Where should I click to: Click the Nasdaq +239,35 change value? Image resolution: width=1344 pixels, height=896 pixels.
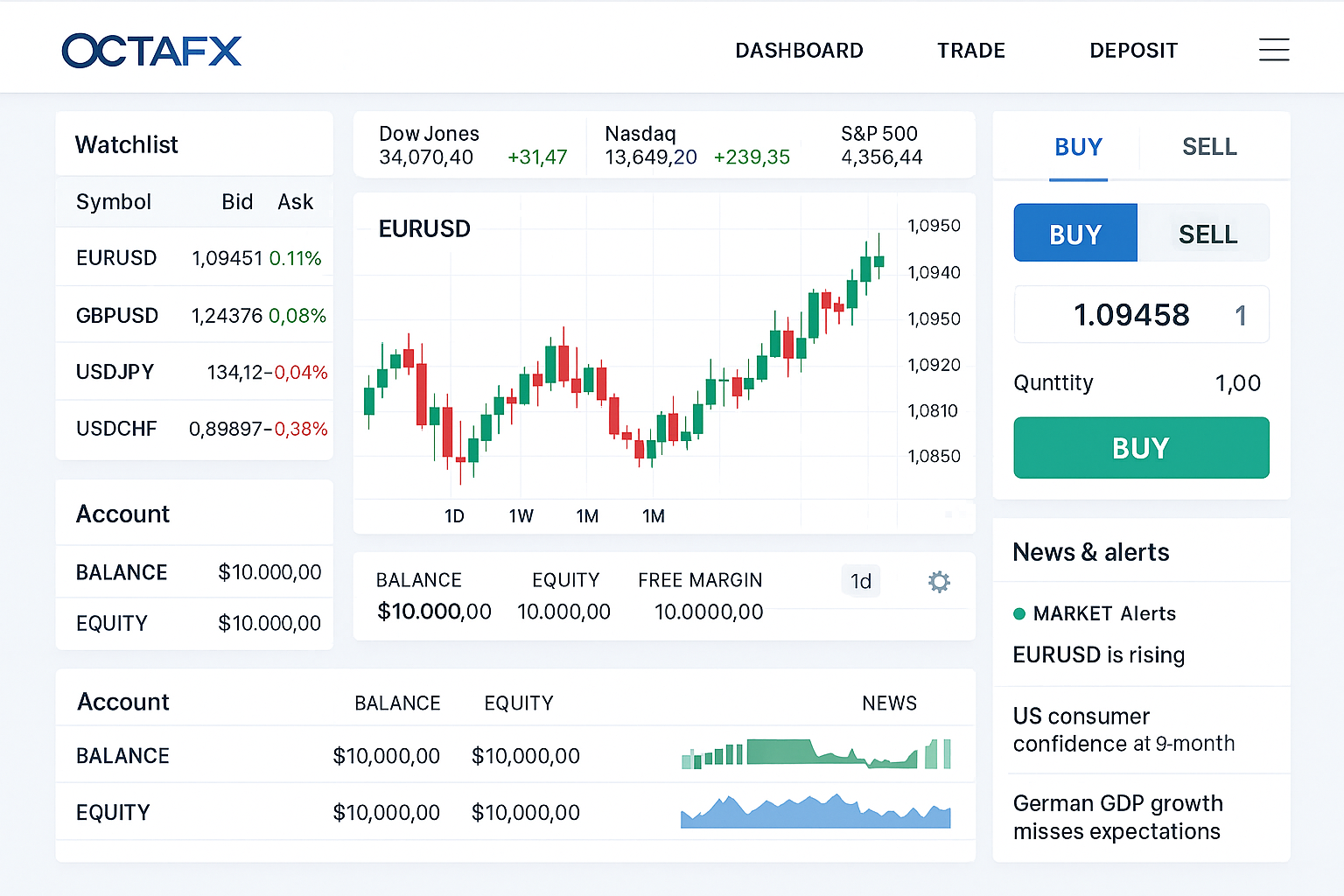752,157
